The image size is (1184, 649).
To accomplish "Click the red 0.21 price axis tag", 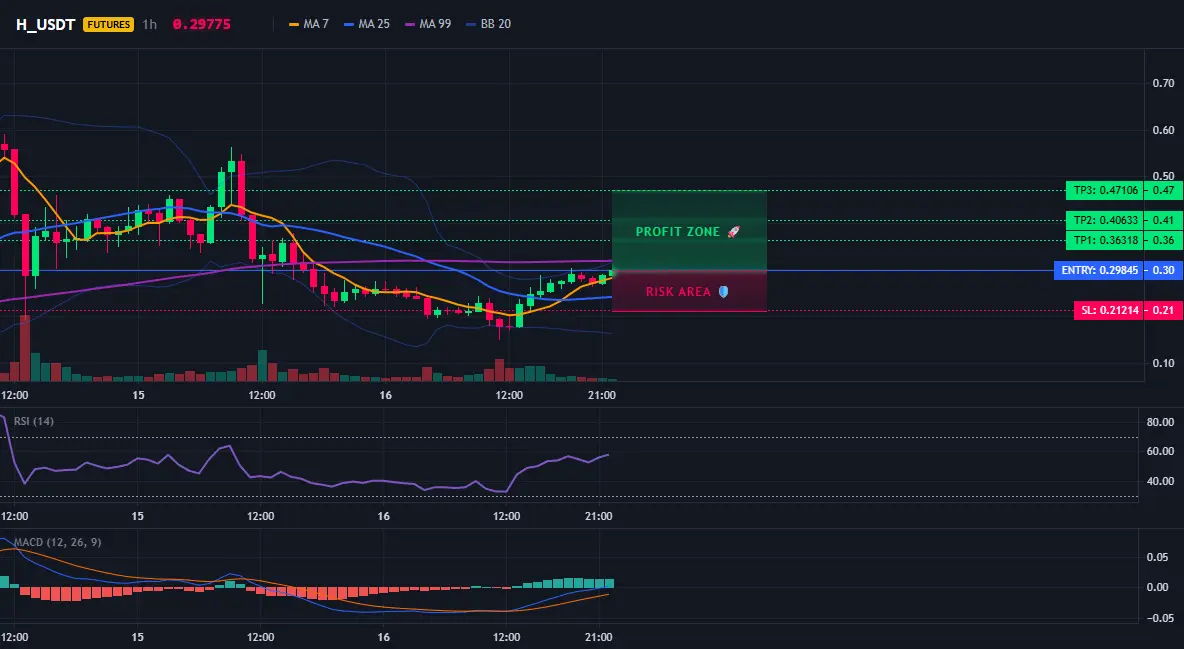I will tap(1163, 311).
